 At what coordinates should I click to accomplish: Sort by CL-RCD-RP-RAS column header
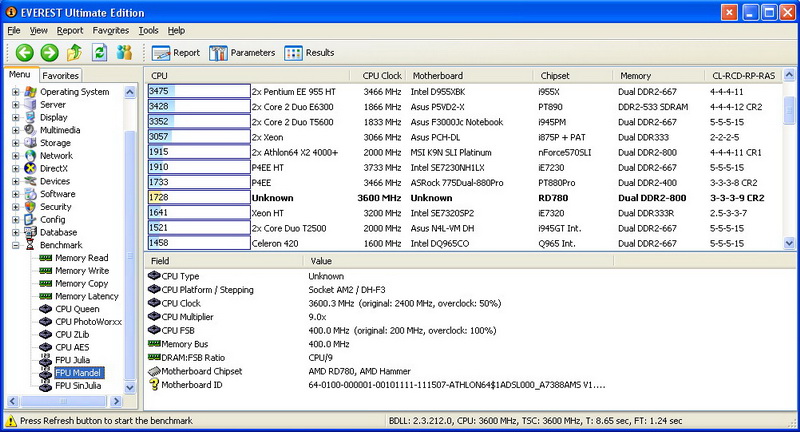coord(743,75)
